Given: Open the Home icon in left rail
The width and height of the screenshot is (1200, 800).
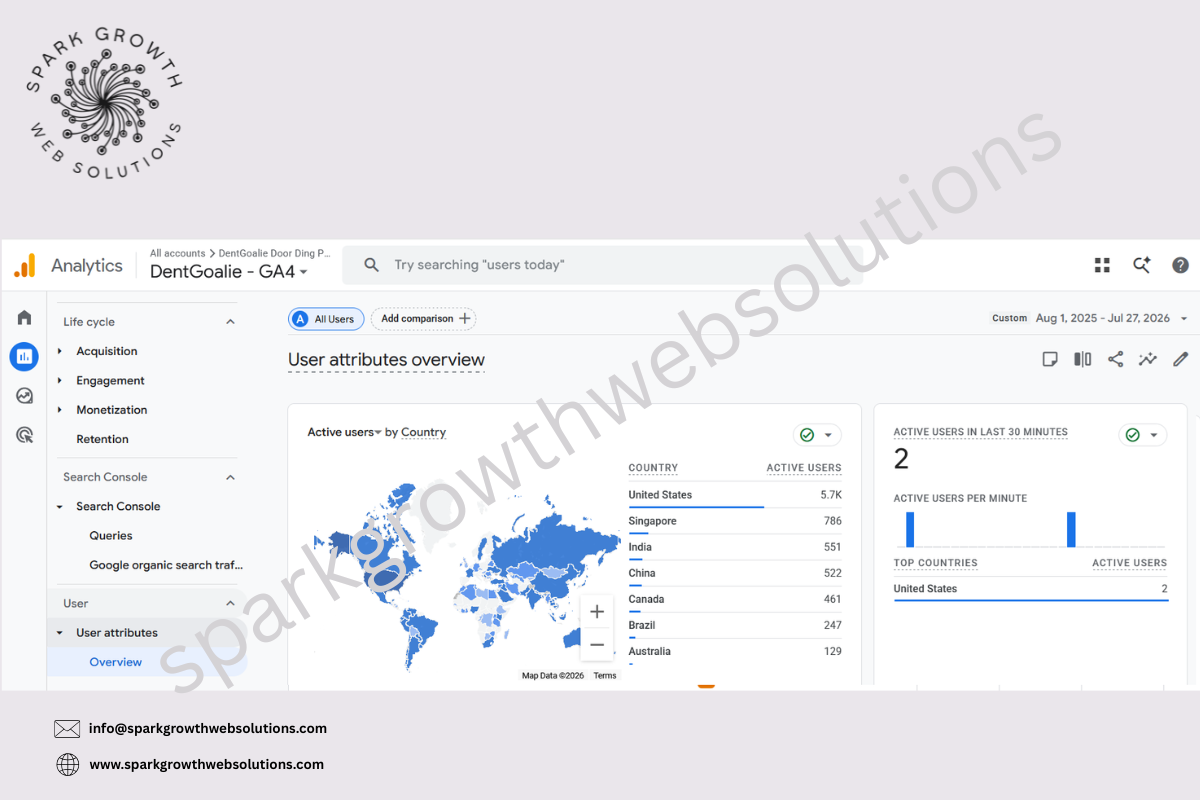Looking at the screenshot, I should coord(24,318).
